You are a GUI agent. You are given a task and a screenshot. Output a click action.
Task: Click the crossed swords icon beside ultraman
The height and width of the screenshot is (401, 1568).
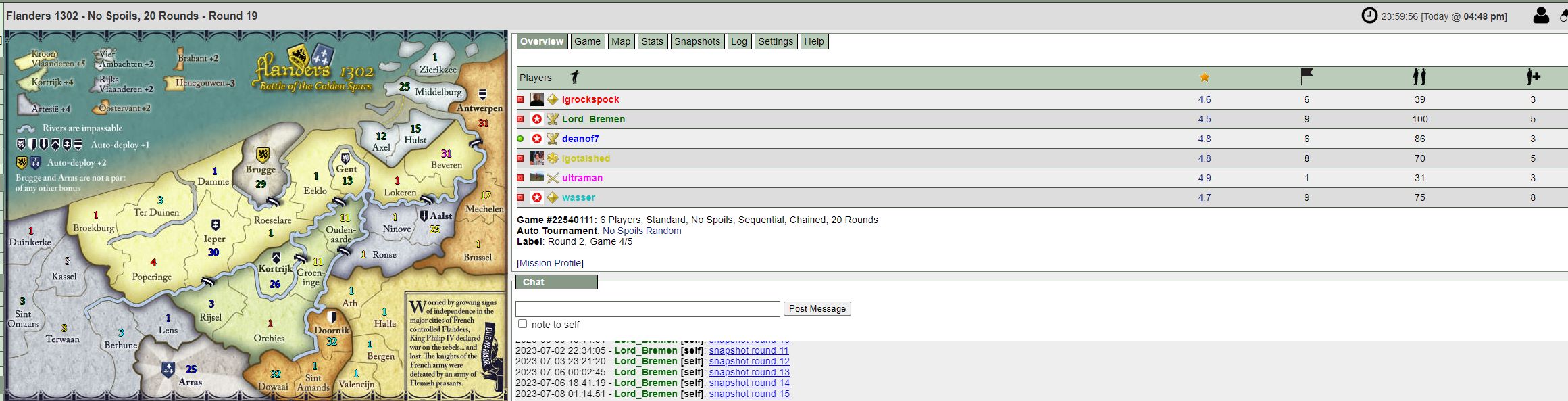[553, 178]
